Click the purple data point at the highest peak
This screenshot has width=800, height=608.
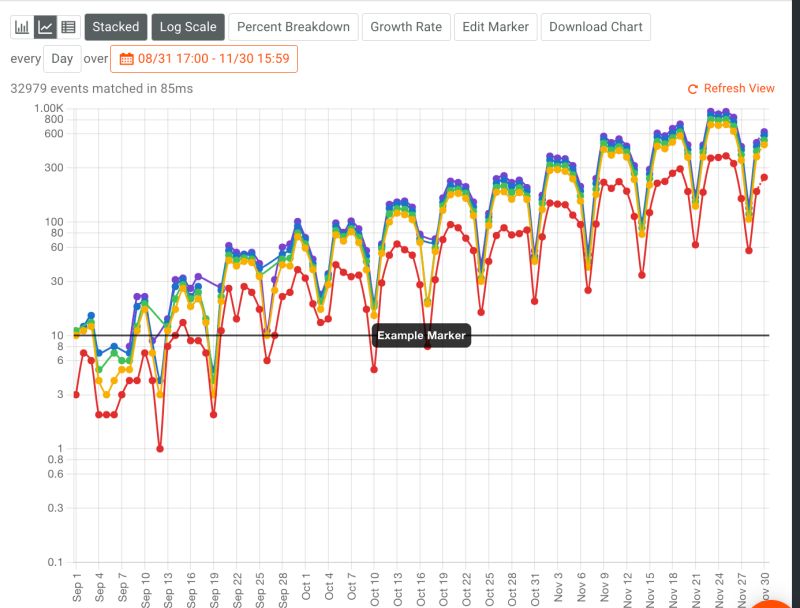point(712,111)
